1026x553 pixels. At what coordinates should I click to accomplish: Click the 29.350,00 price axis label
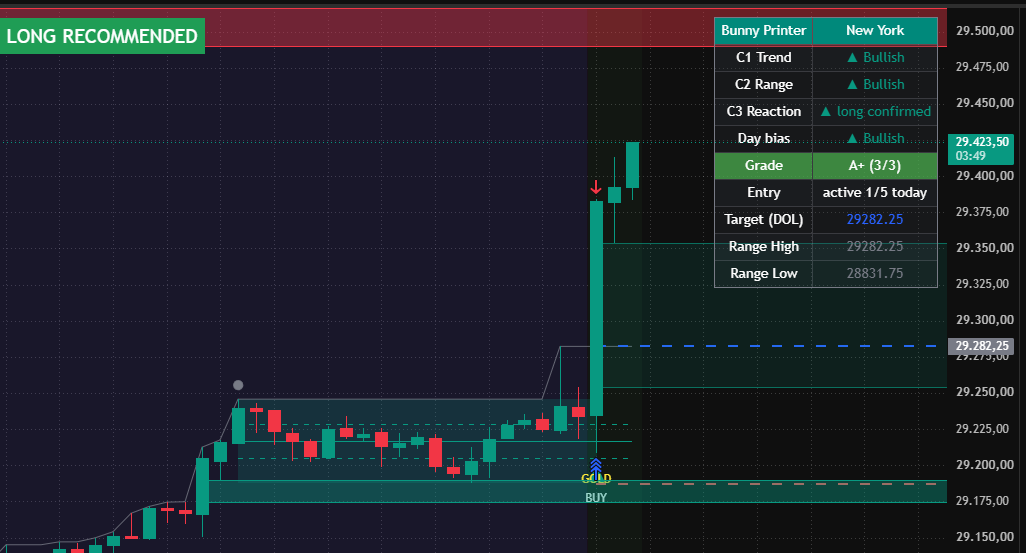click(984, 247)
